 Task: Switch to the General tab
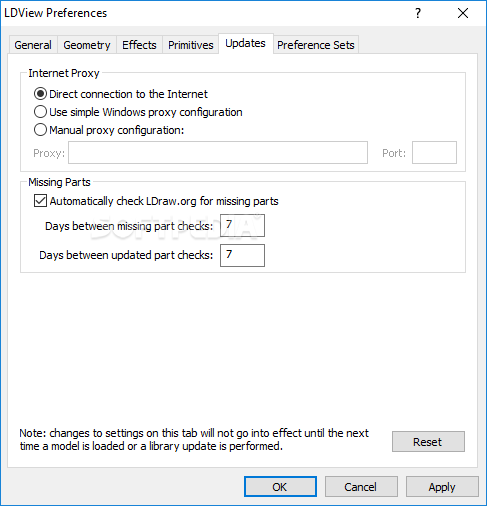click(x=33, y=45)
